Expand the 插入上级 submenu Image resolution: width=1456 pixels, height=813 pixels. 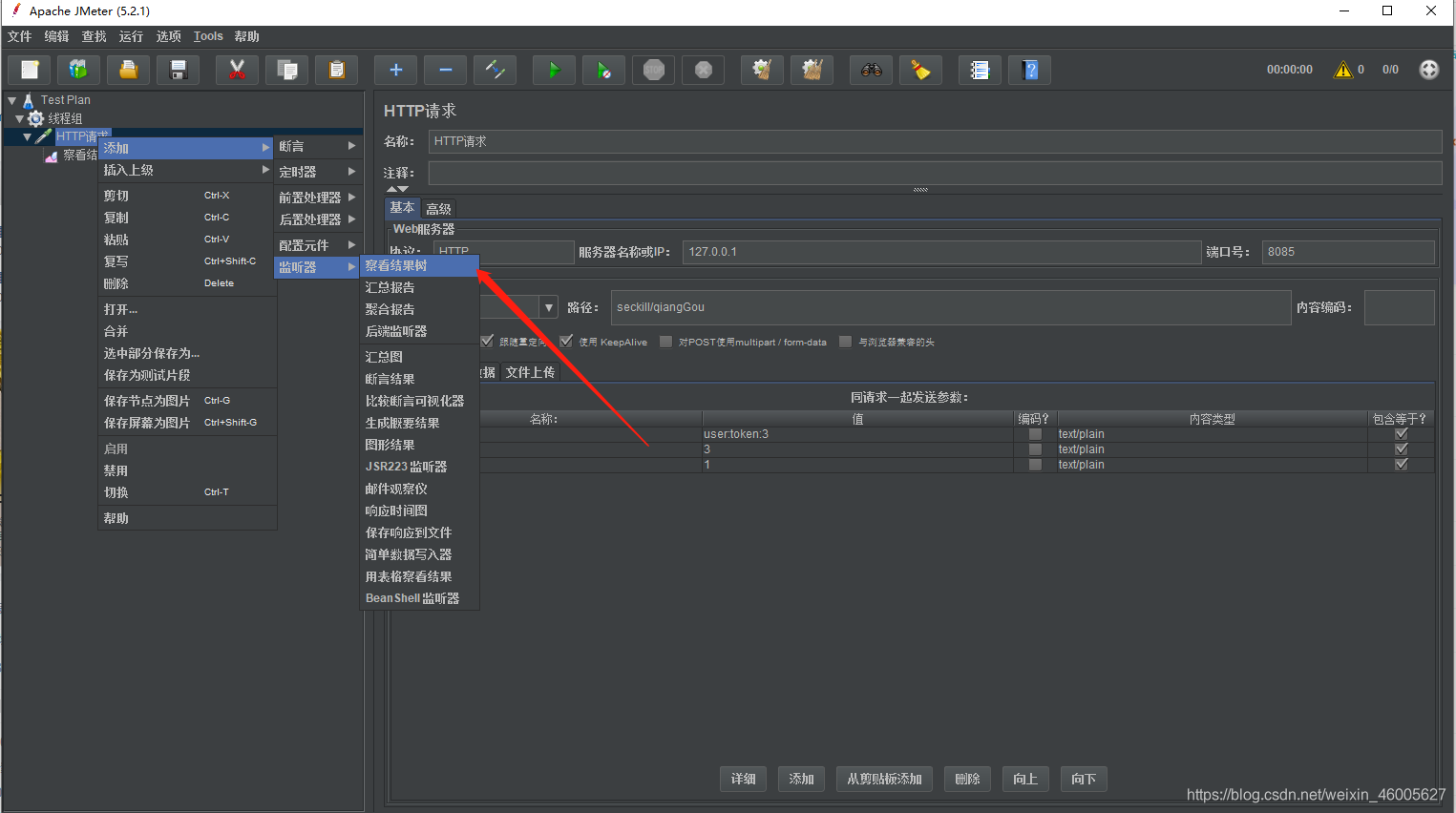click(x=187, y=170)
